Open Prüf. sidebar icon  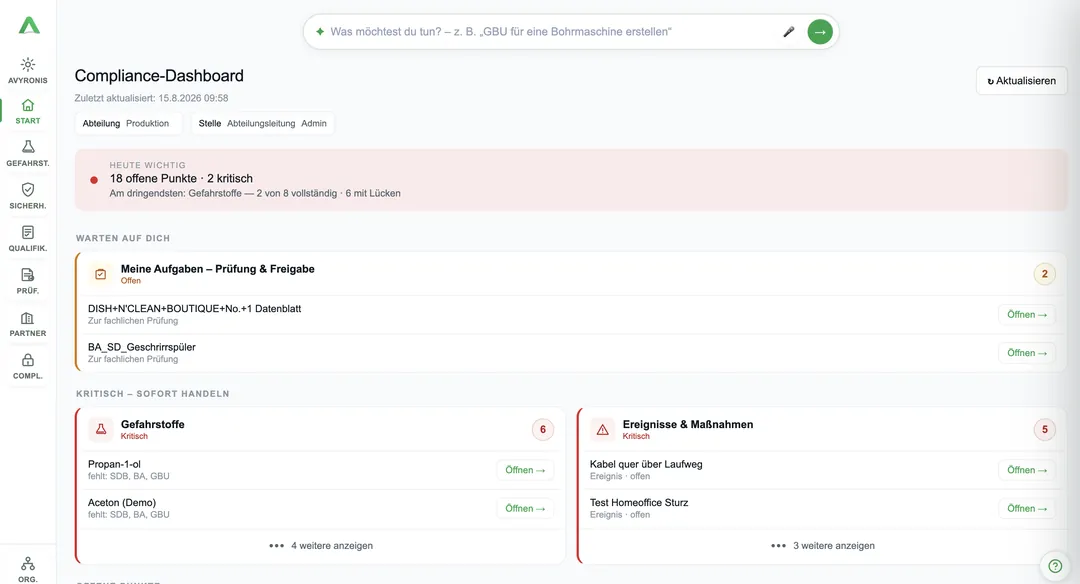pyautogui.click(x=28, y=275)
